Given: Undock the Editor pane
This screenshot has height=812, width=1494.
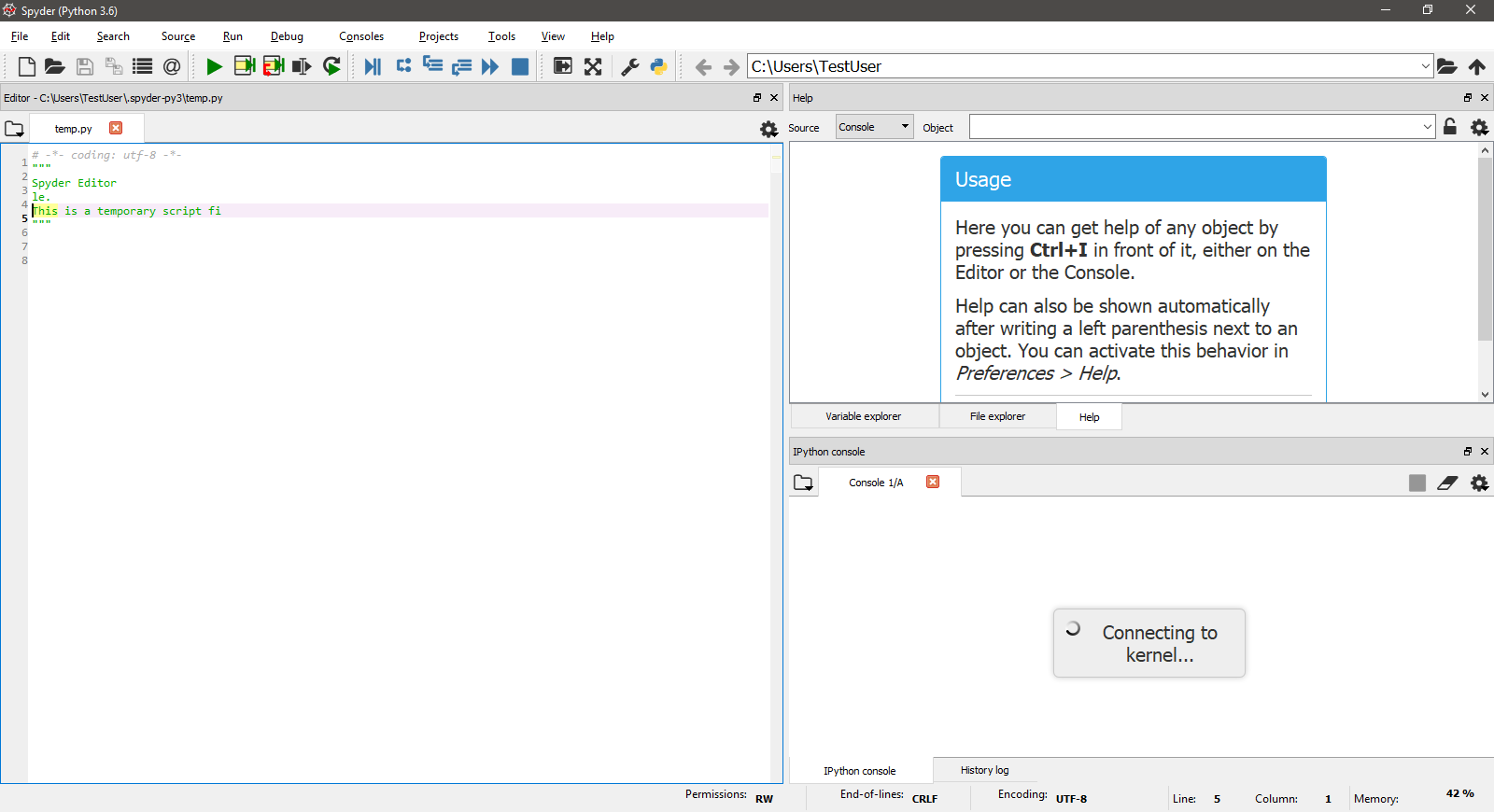Looking at the screenshot, I should pos(757,97).
